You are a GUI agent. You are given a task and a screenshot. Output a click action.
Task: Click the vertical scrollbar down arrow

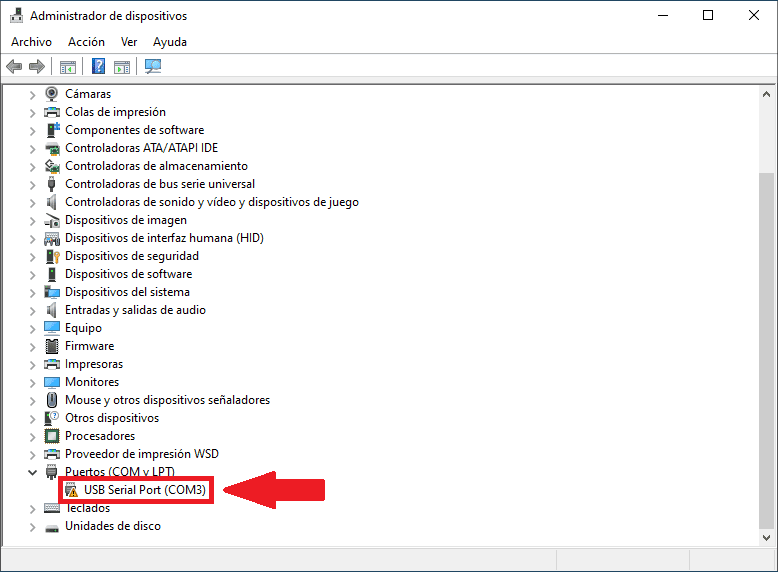point(767,538)
